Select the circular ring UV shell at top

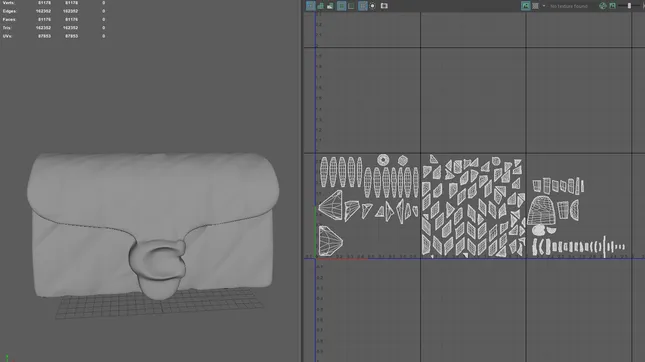tap(383, 160)
